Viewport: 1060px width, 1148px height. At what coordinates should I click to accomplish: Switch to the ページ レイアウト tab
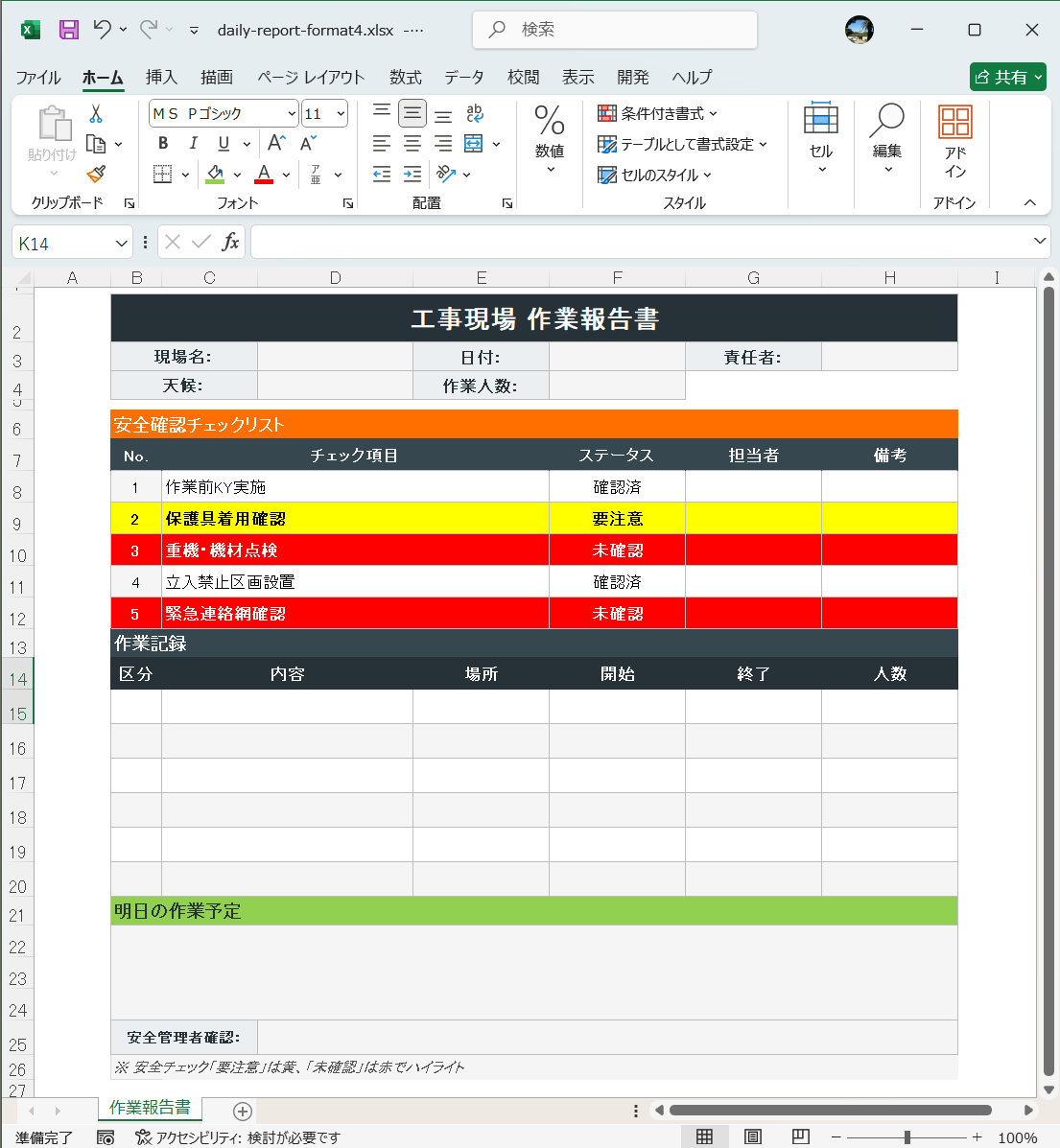[x=311, y=77]
